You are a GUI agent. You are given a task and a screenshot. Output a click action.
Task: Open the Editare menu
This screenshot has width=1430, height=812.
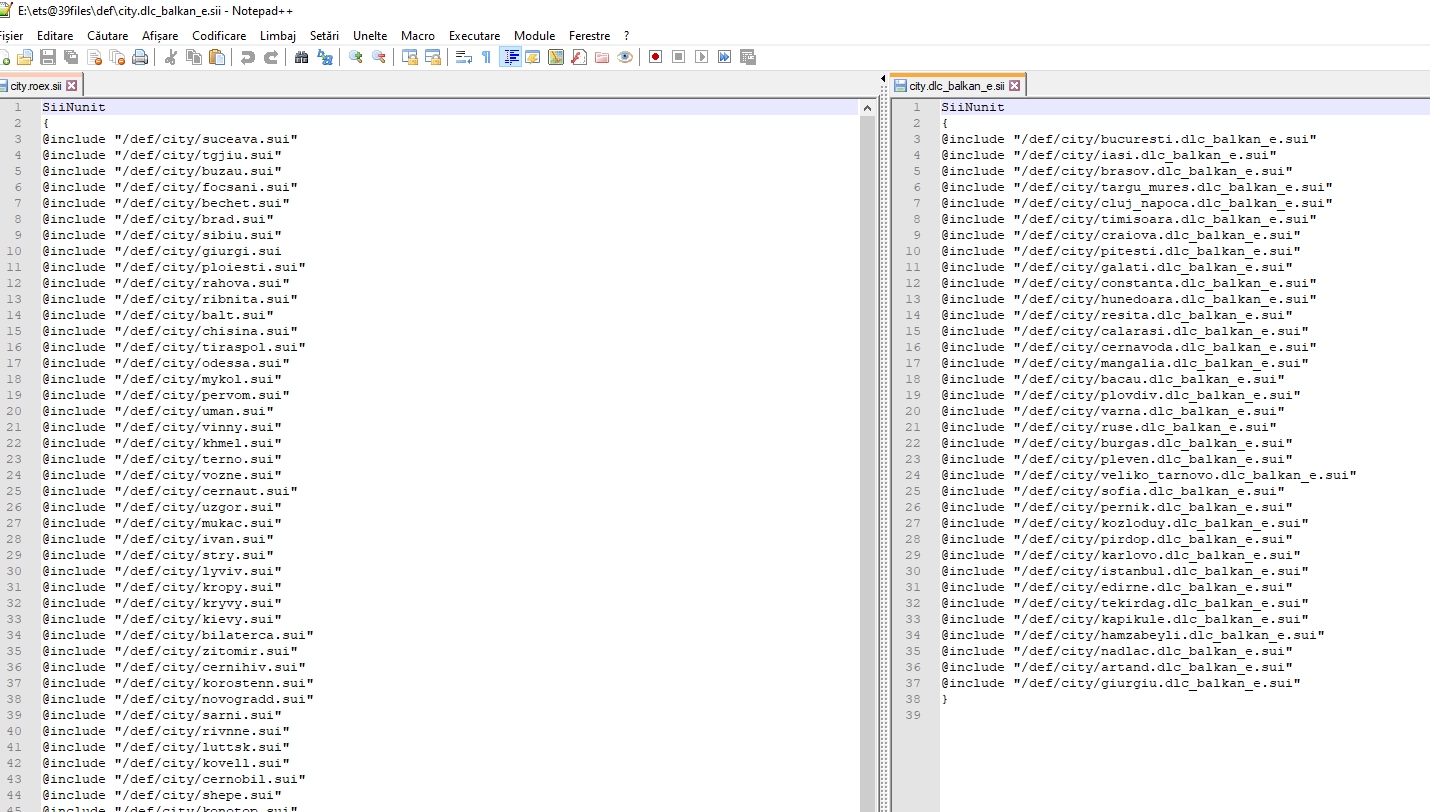[55, 36]
